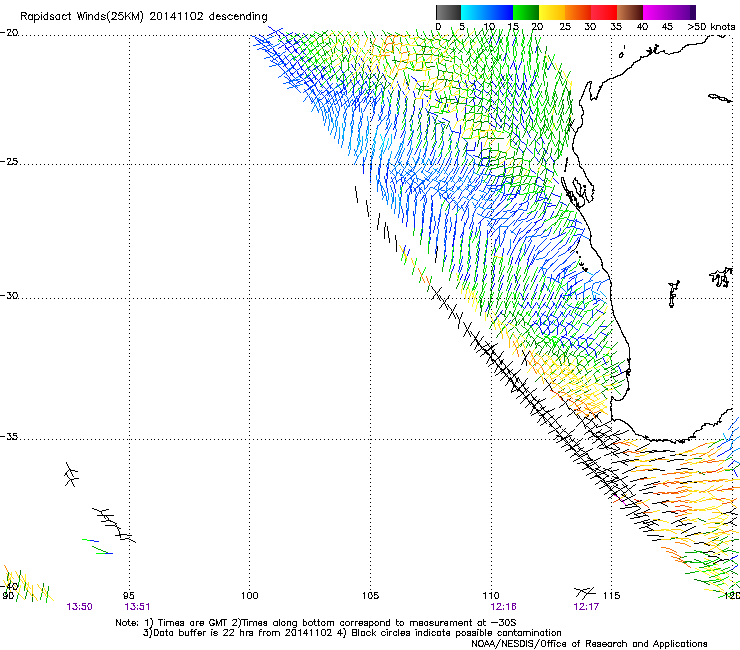Click the '115' longitude axis label
The image size is (740, 650).
612,596
